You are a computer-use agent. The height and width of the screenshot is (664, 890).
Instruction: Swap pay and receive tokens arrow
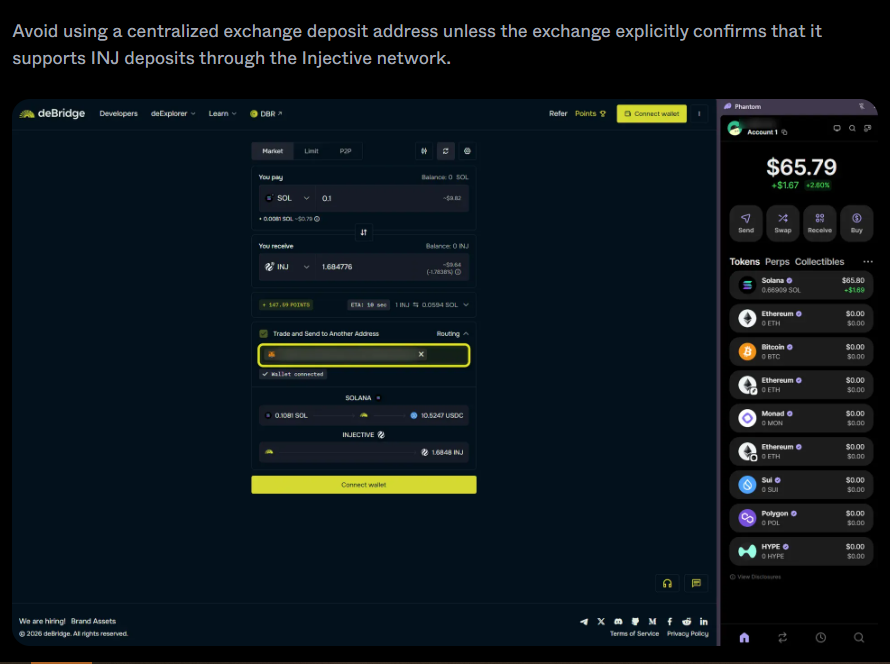[x=364, y=232]
